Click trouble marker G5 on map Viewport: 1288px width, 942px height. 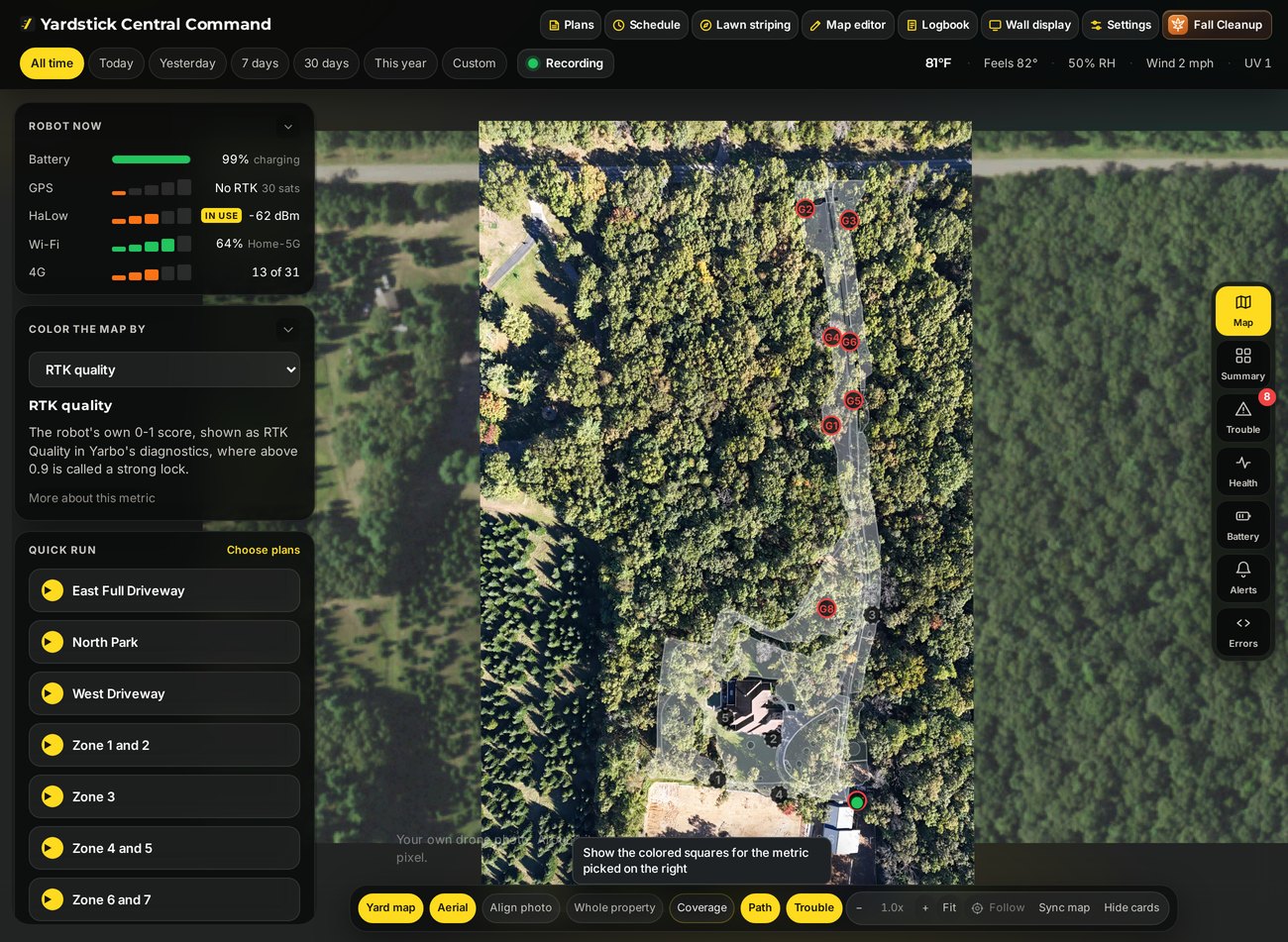[853, 400]
